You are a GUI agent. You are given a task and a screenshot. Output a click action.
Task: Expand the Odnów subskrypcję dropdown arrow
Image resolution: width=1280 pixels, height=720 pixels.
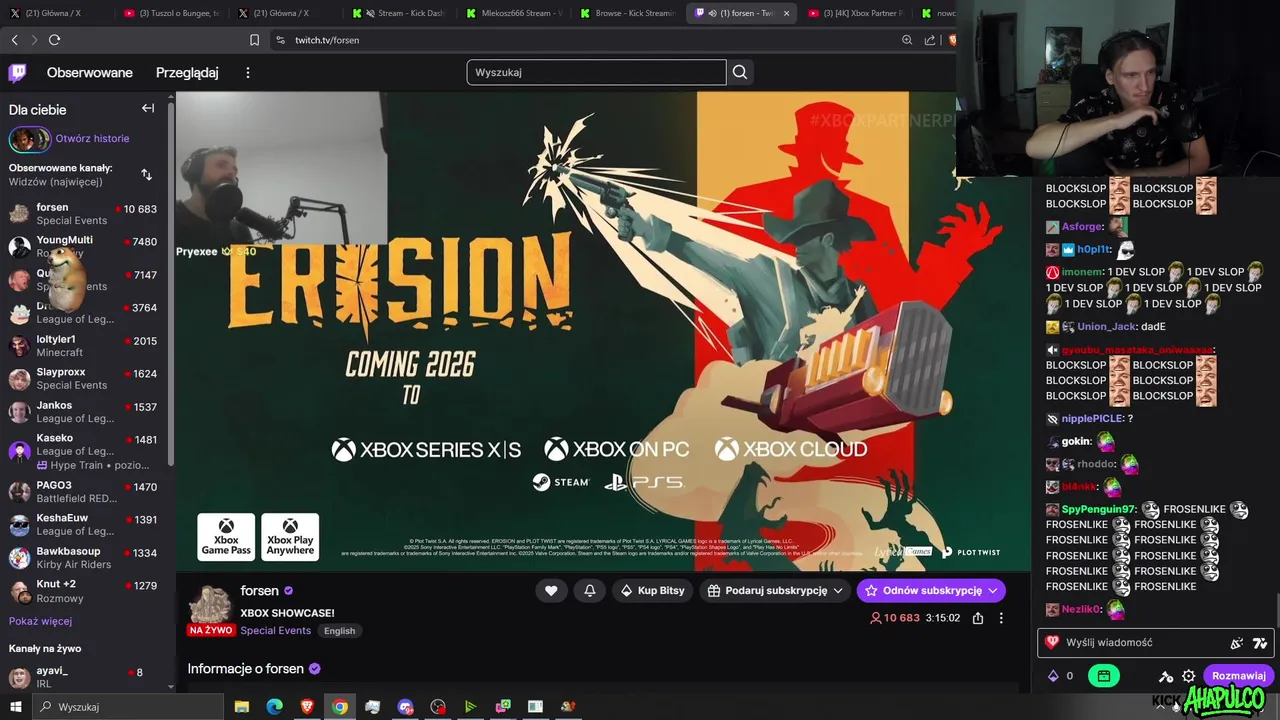[x=993, y=591]
